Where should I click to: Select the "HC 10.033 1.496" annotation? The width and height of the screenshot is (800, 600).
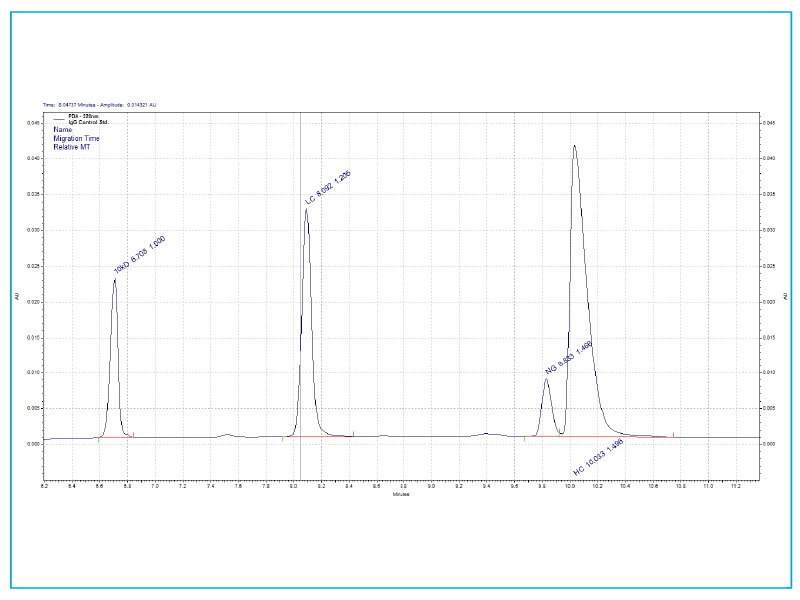pos(599,457)
